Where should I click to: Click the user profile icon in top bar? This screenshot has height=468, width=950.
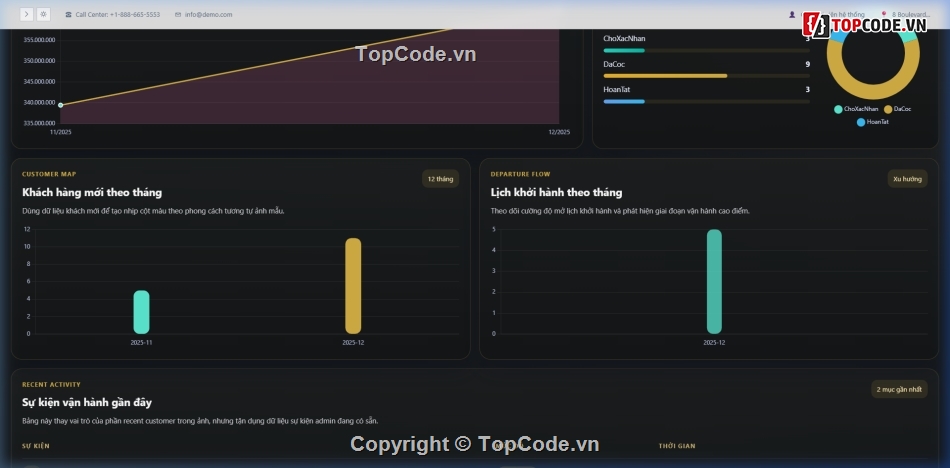coord(792,15)
